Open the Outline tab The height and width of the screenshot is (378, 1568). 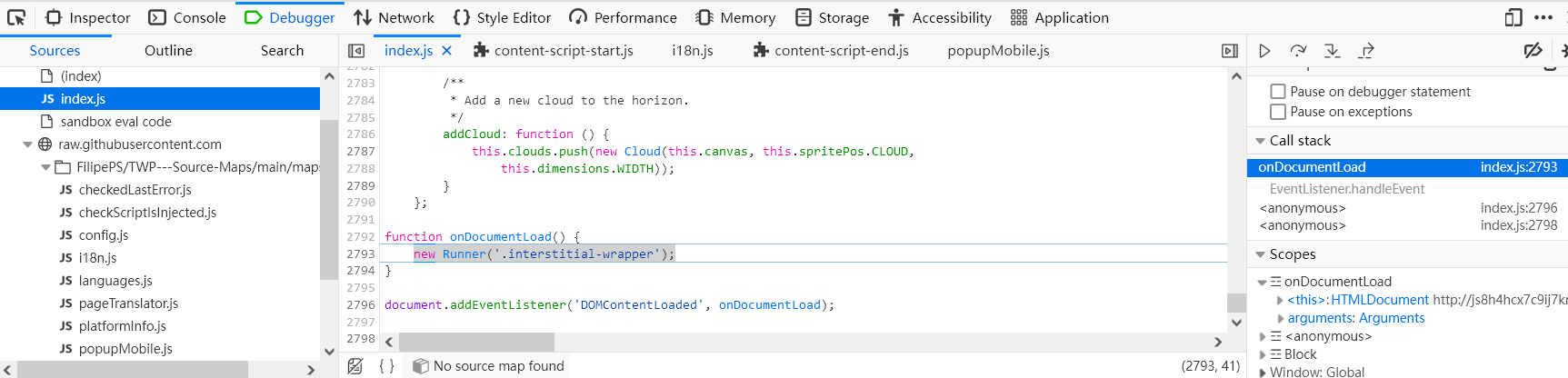click(168, 51)
